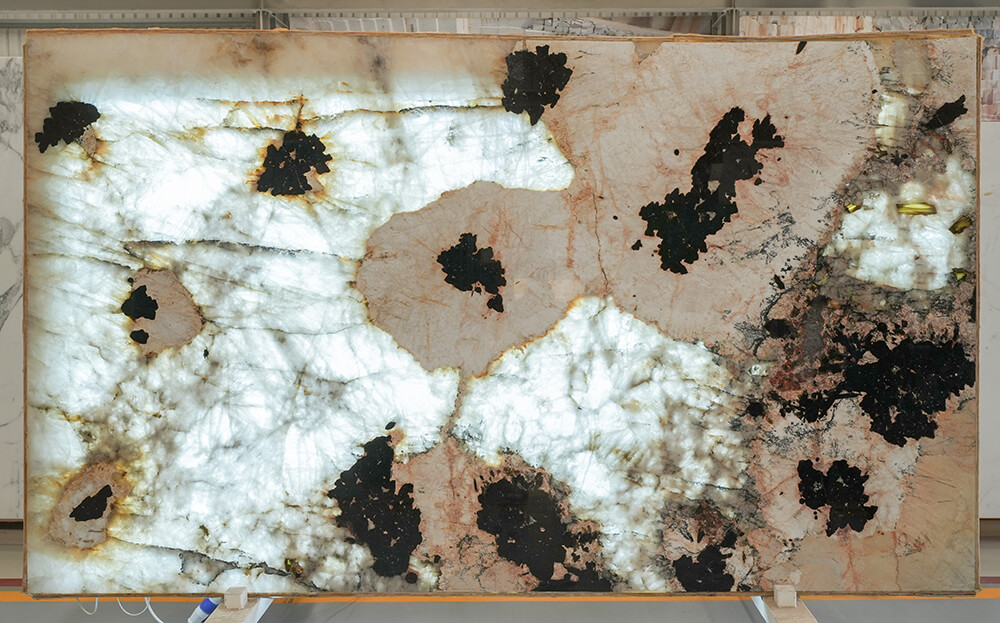Screen dimensions: 1000x623
Task: Select small black spot in left beige oval
Action: [140, 304]
